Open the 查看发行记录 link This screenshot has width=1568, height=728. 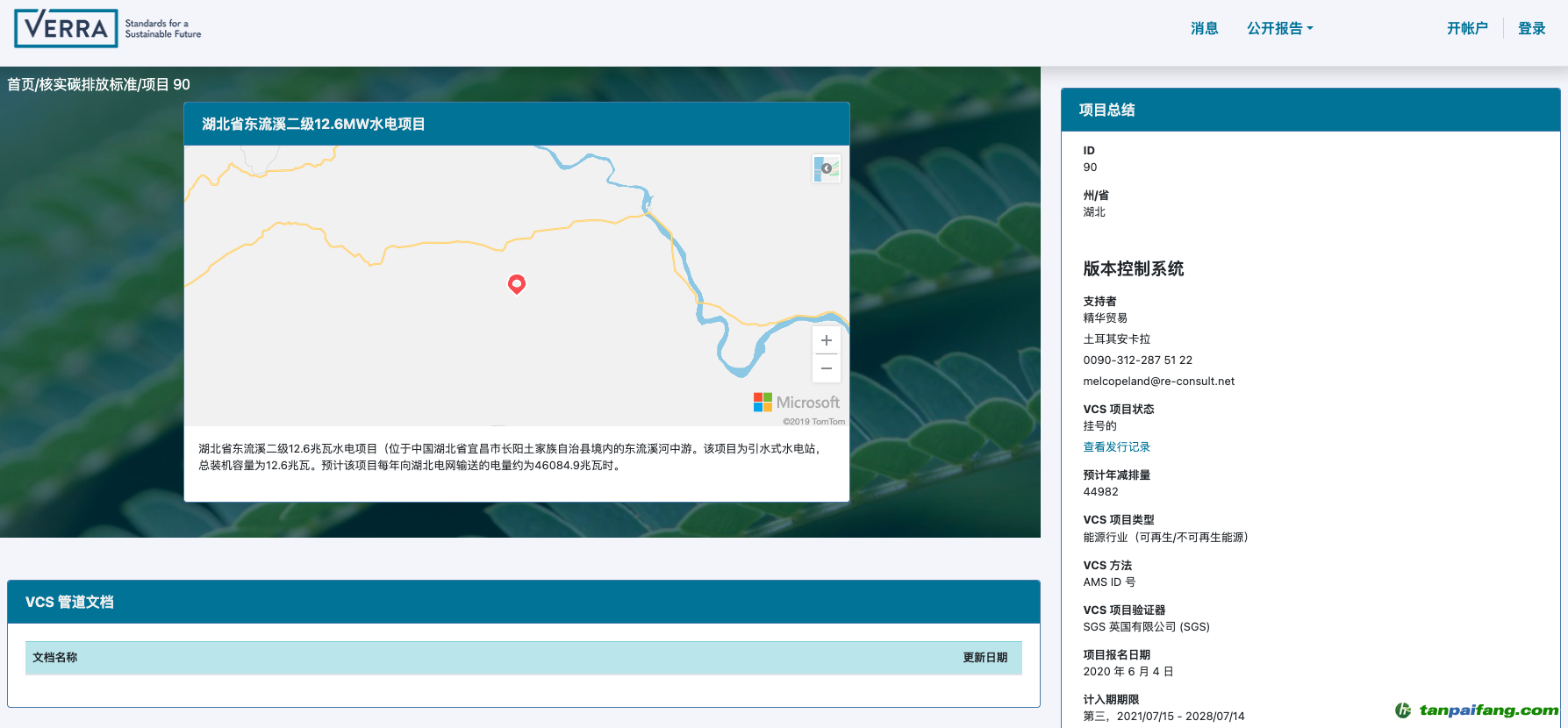[x=1116, y=446]
